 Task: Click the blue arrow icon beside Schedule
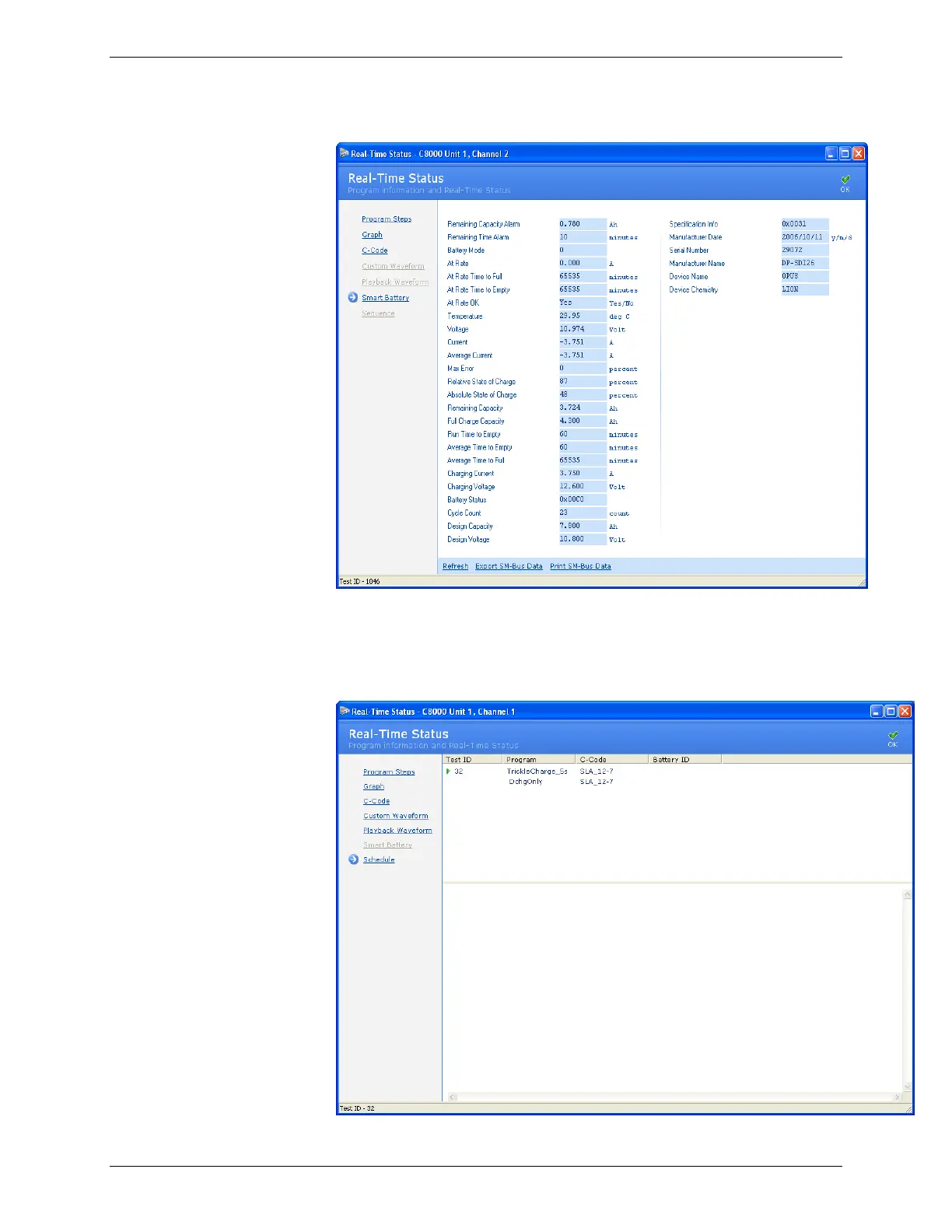354,859
